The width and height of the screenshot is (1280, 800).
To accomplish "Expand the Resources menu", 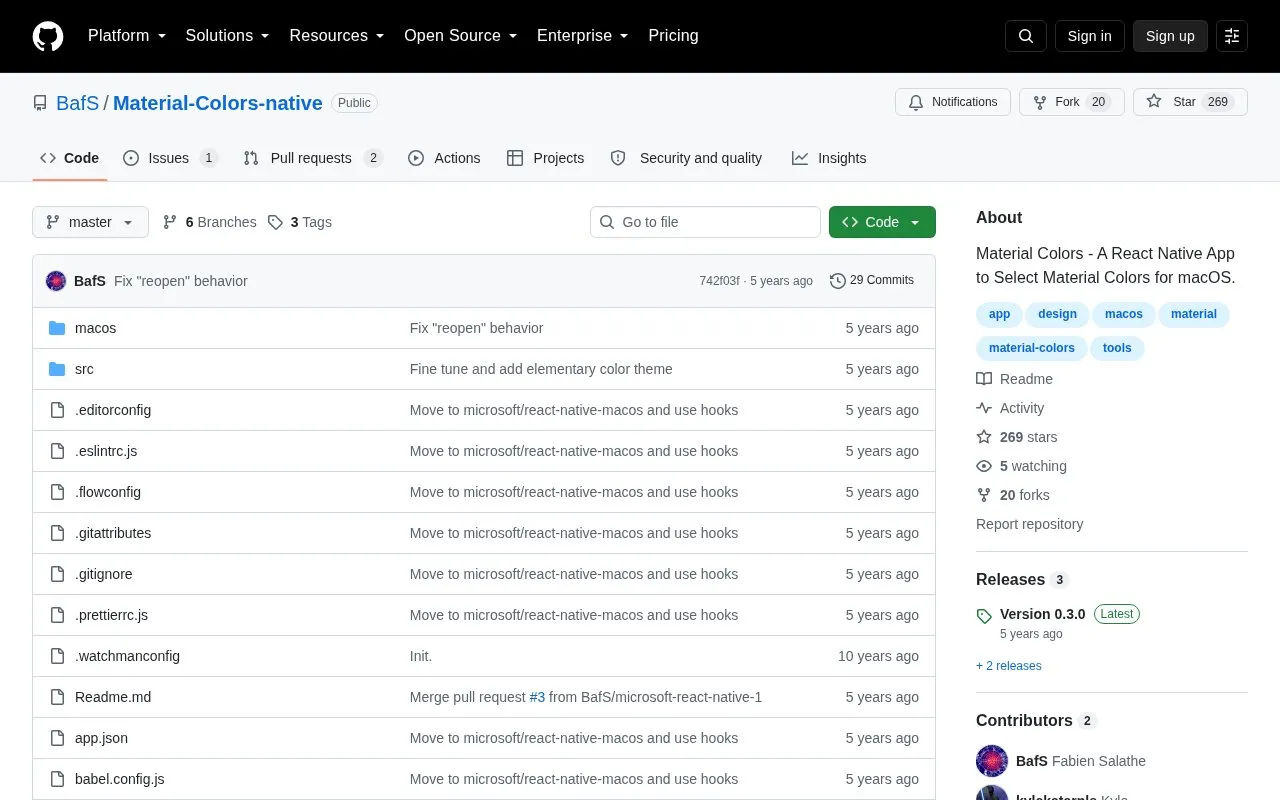I will point(337,36).
